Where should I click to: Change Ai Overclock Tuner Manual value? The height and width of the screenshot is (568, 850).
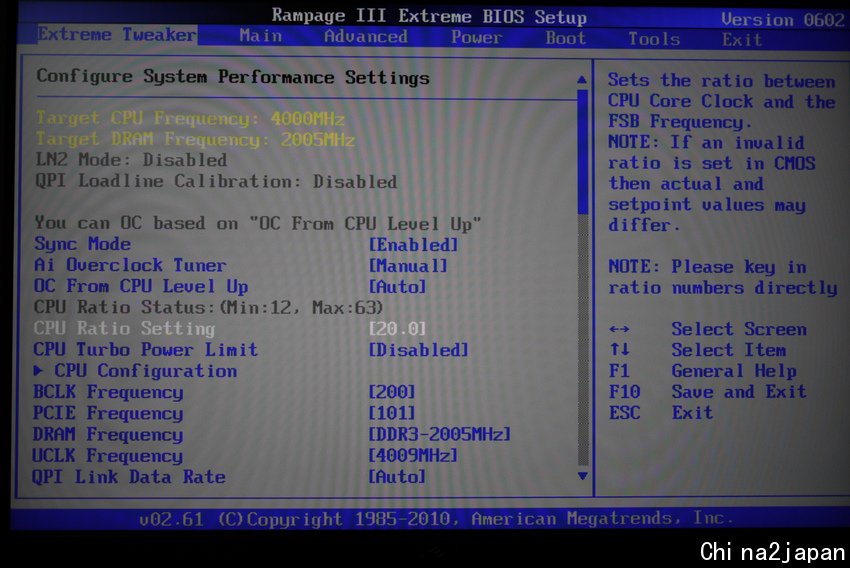(408, 266)
